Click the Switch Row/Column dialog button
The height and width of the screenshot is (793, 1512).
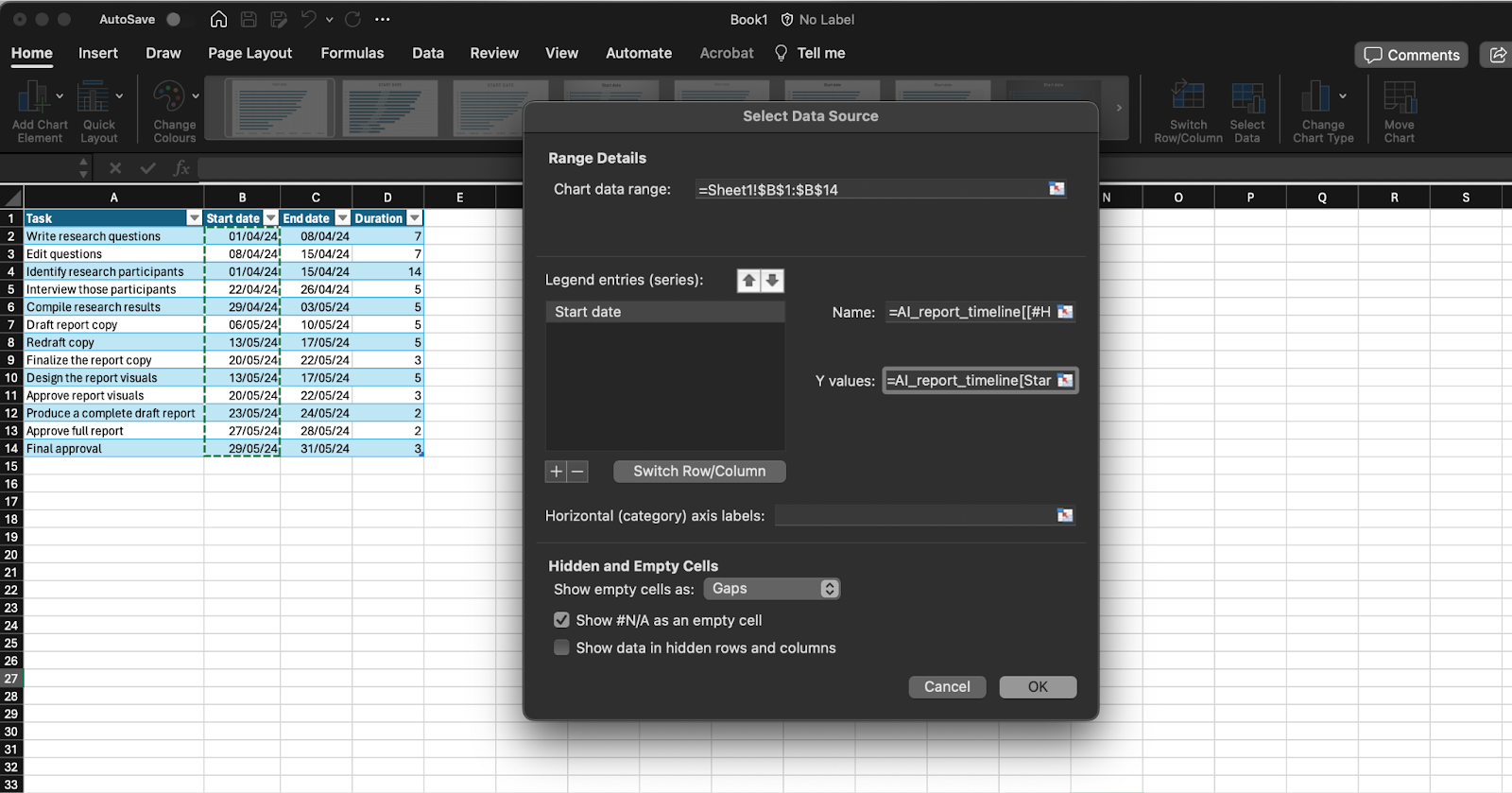(x=699, y=472)
